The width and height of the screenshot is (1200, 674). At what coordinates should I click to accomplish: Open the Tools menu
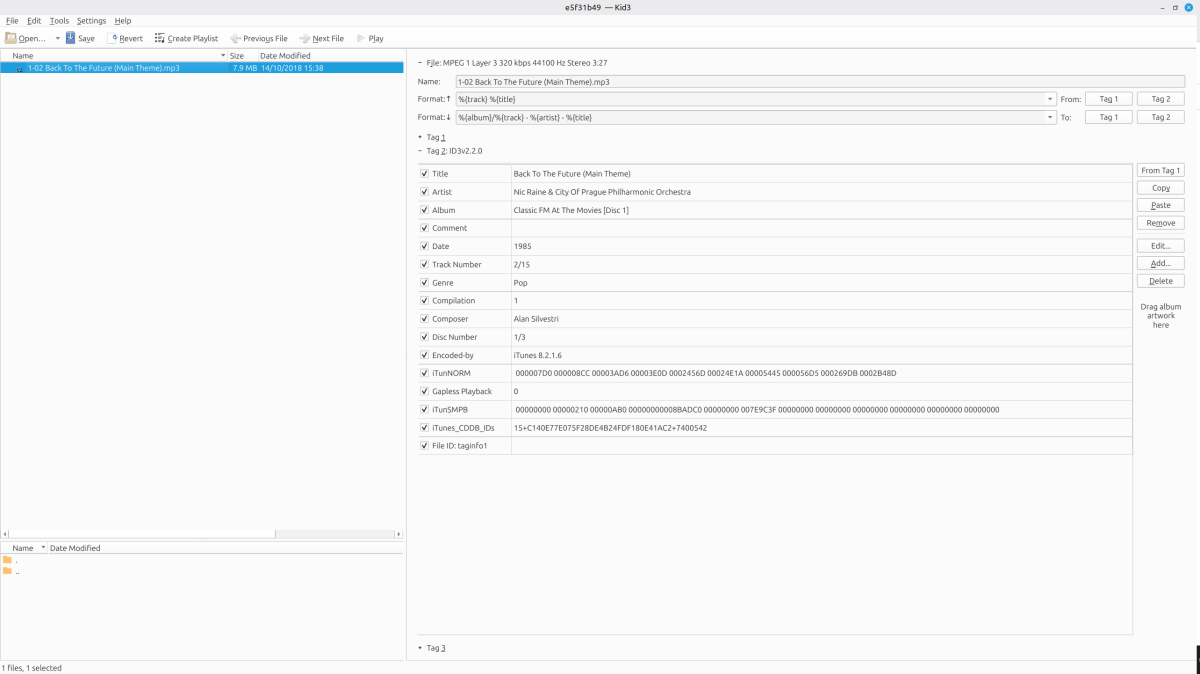point(59,20)
